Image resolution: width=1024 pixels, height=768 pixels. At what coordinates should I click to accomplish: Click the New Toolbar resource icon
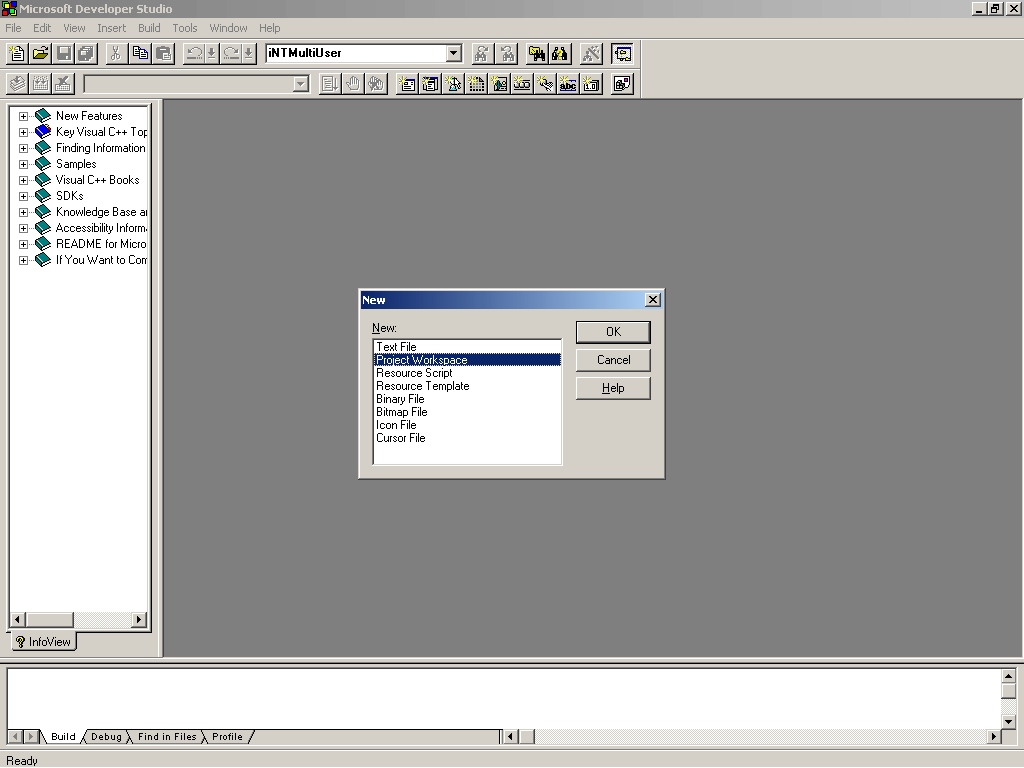coord(522,84)
